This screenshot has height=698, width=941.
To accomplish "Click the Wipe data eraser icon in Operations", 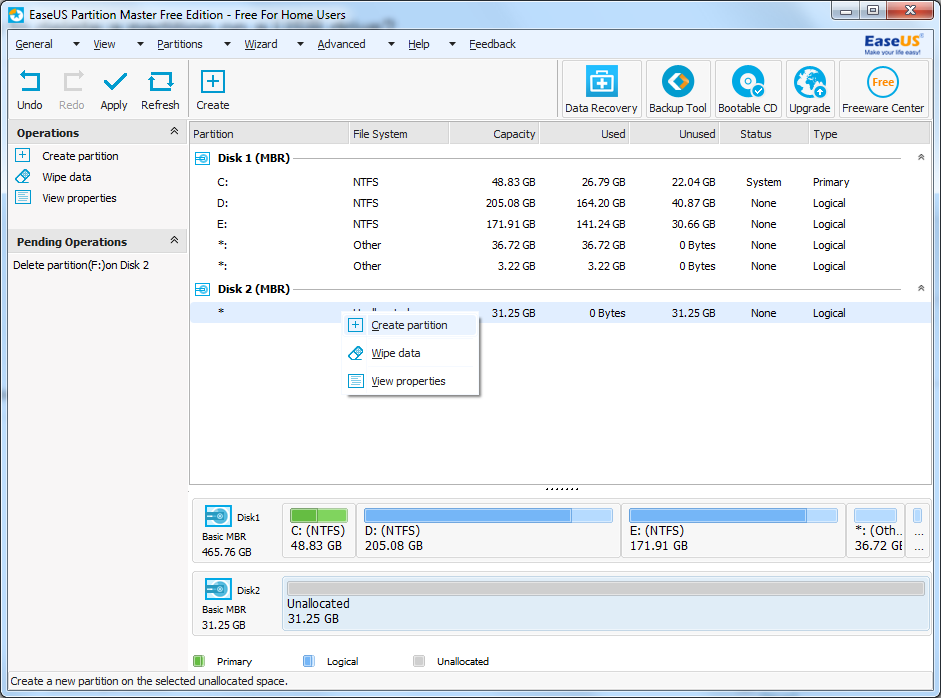I will pyautogui.click(x=23, y=176).
